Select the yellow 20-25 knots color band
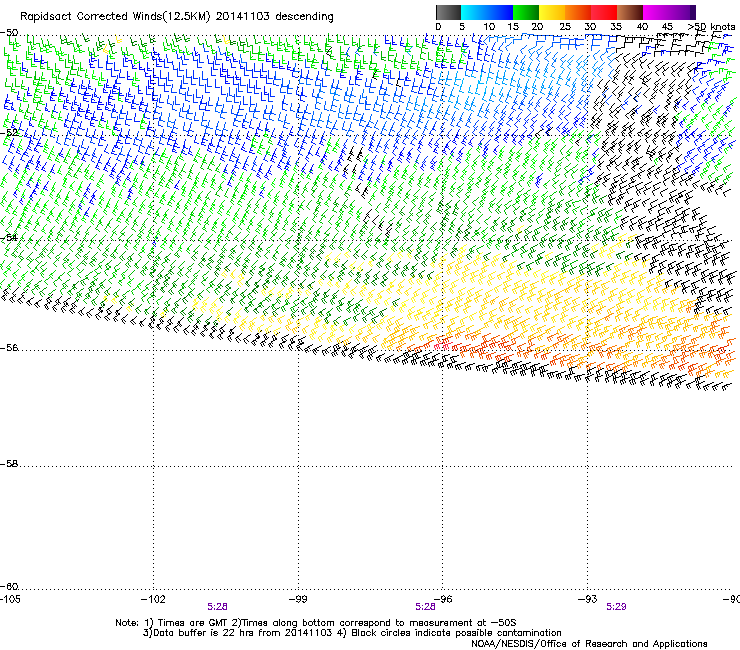740x650 pixels. (552, 12)
